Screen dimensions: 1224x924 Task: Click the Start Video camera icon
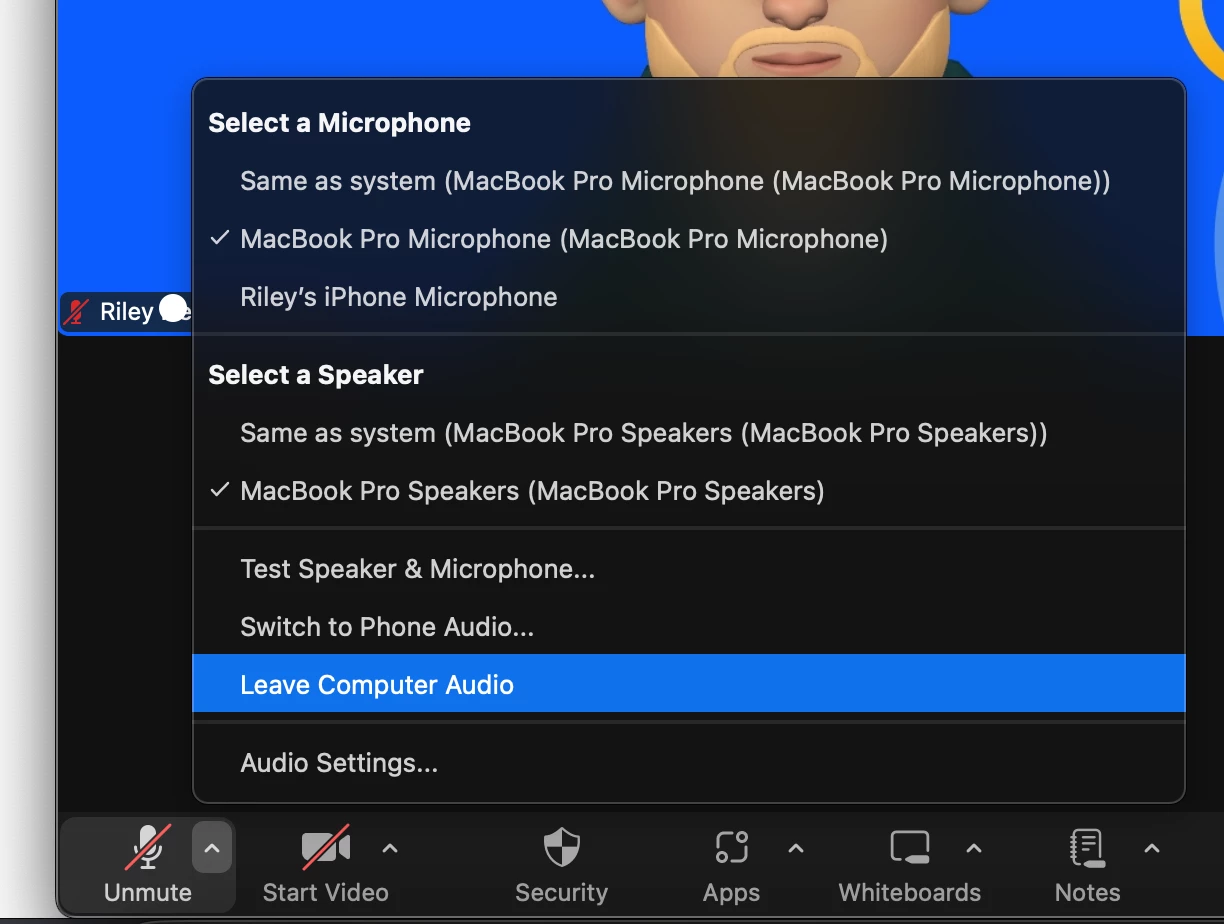coord(326,848)
